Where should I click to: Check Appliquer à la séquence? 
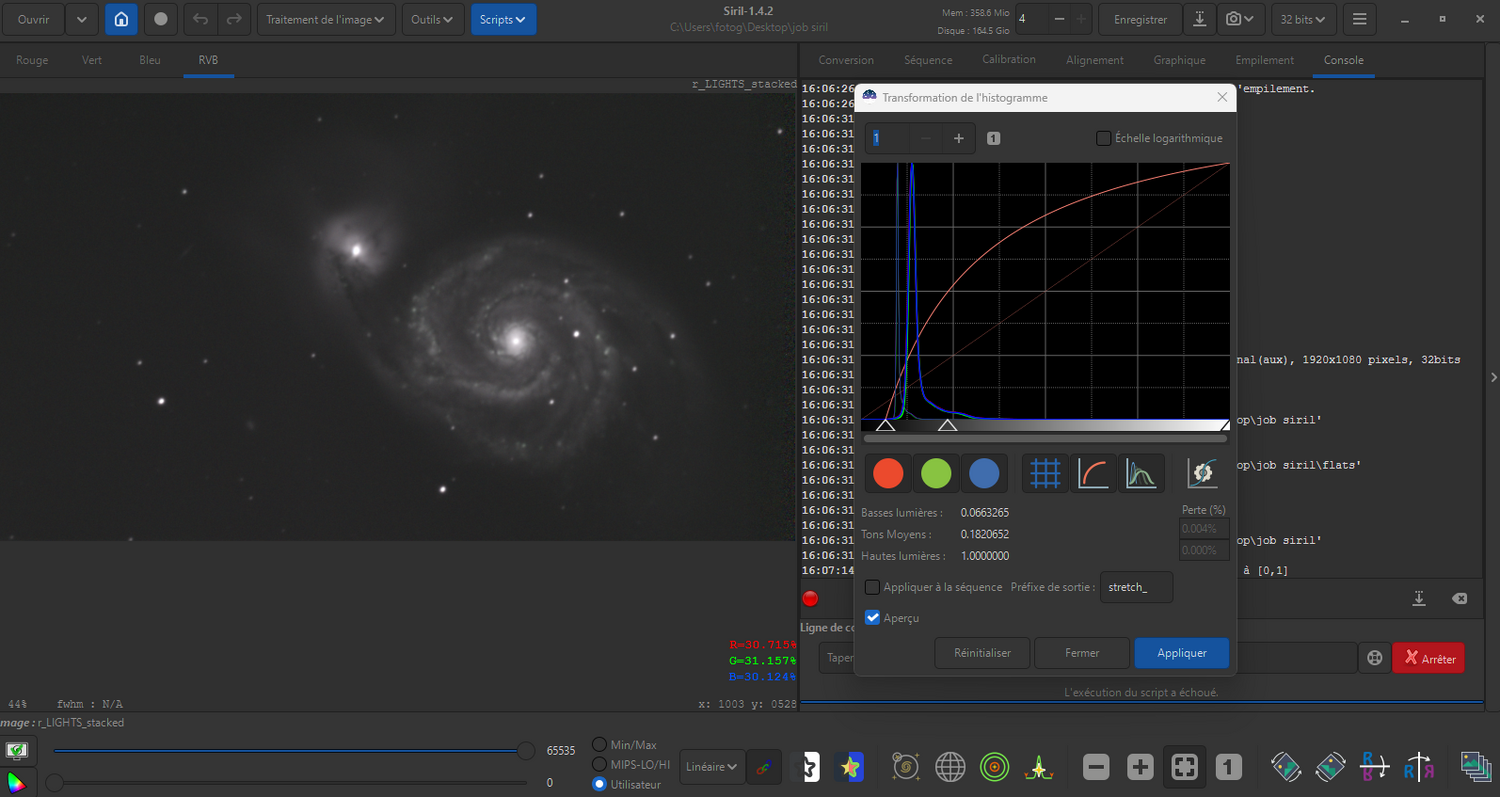[x=873, y=587]
